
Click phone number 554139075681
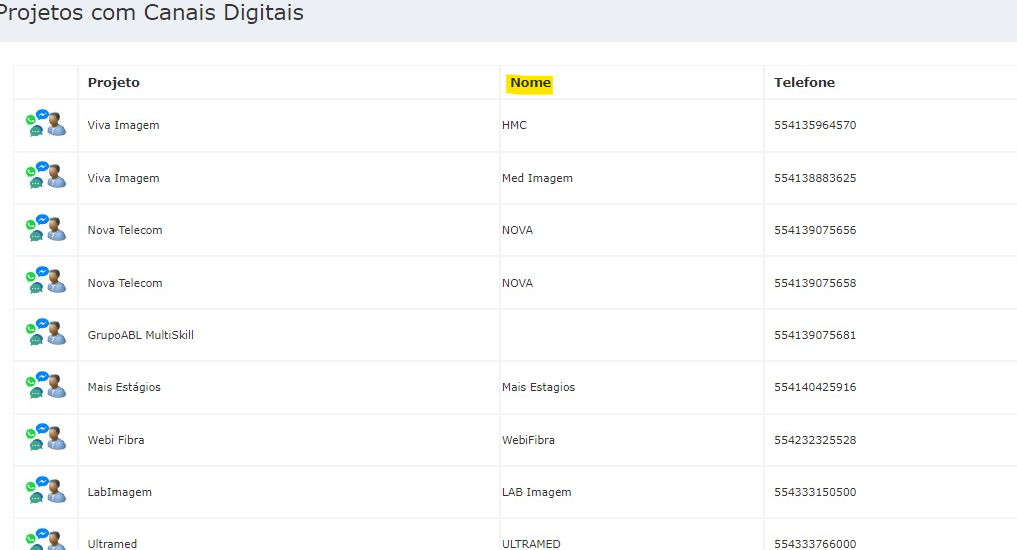click(815, 335)
